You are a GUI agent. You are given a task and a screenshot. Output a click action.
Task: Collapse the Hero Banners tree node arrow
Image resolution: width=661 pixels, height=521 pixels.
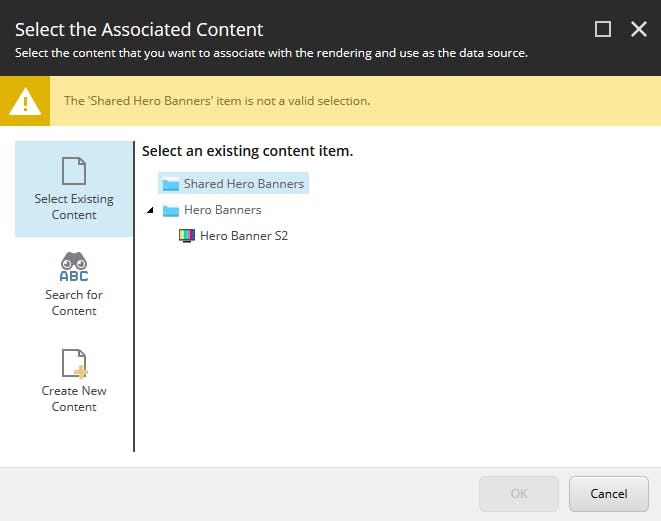point(150,210)
